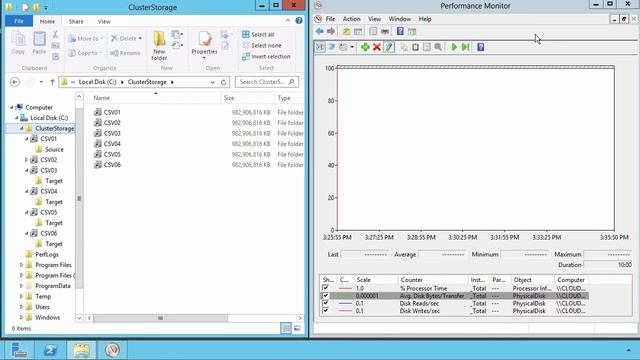The width and height of the screenshot is (640, 360).
Task: Click the Copy to button
Action: 85,53
